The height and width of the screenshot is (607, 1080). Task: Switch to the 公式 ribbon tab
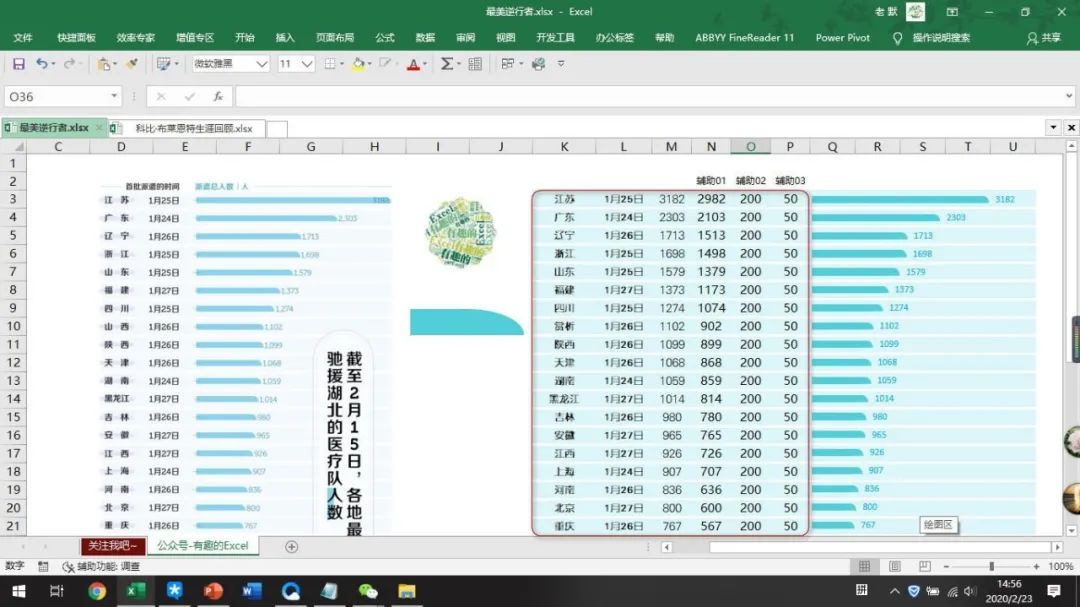384,36
